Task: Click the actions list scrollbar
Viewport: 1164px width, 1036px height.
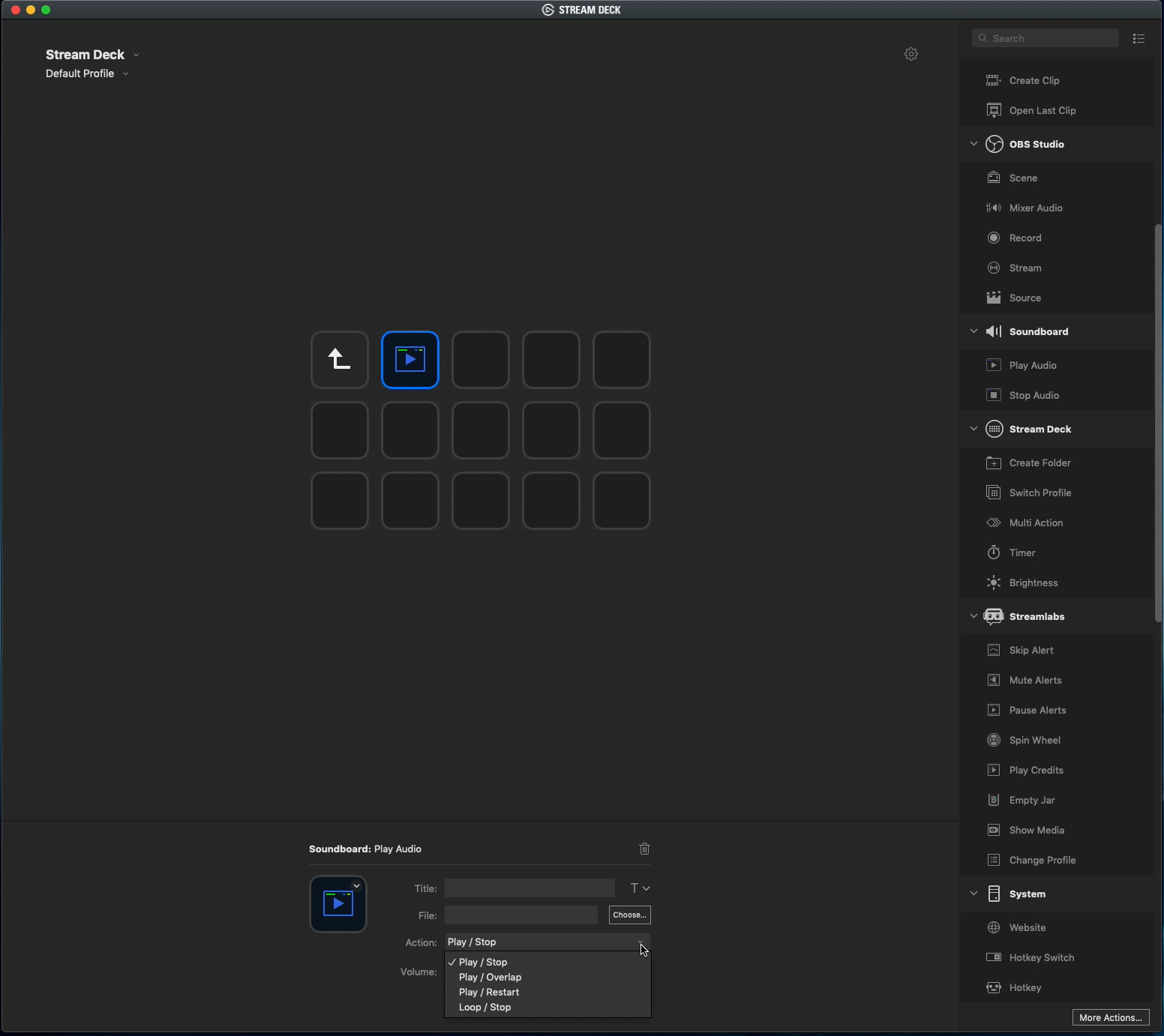Action: [x=1159, y=424]
